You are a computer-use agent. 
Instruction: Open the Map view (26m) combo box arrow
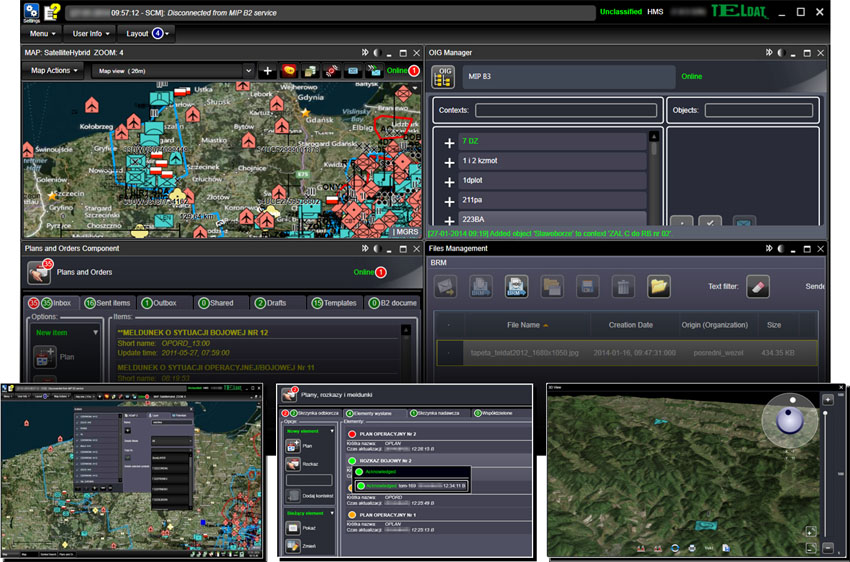pos(248,71)
